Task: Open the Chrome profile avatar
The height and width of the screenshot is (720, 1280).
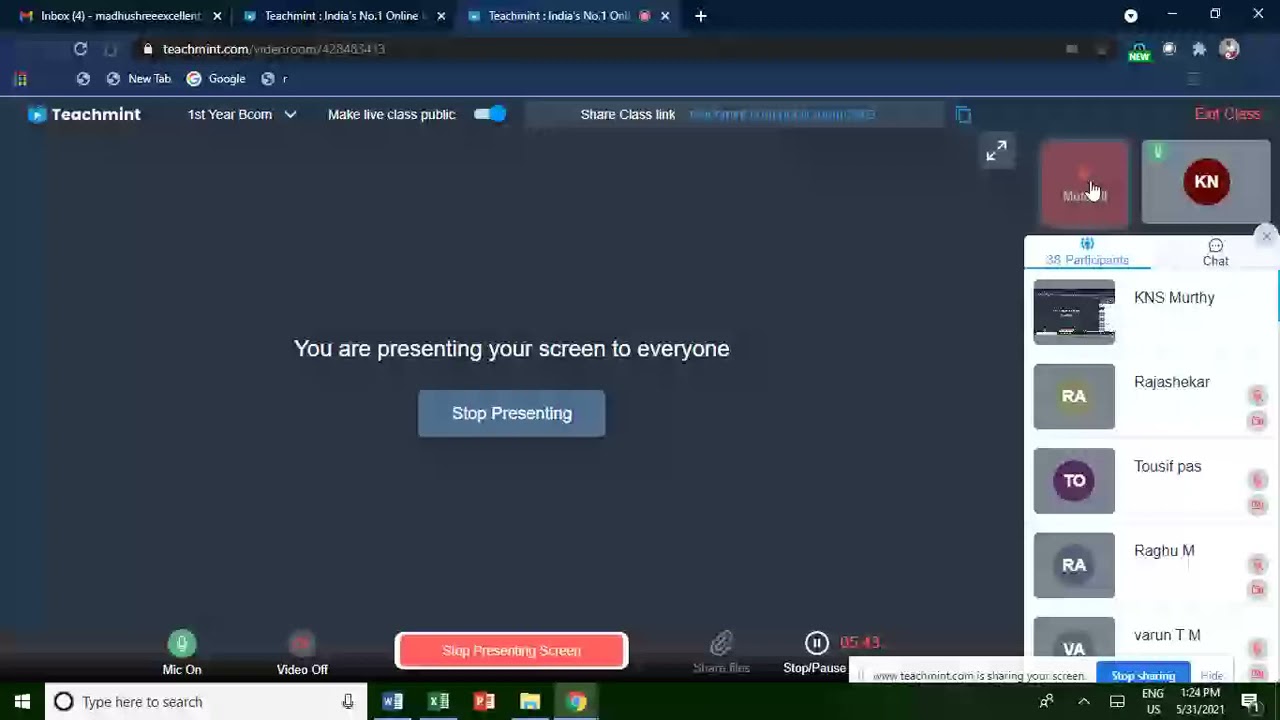Action: click(x=1230, y=49)
